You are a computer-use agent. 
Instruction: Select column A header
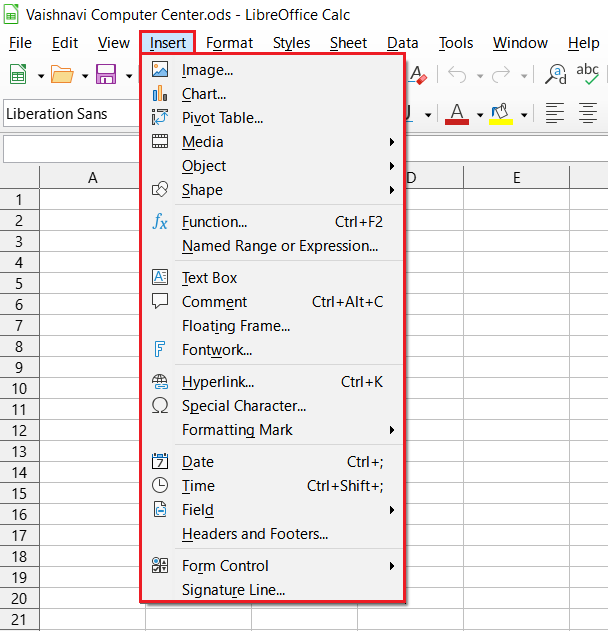[93, 177]
